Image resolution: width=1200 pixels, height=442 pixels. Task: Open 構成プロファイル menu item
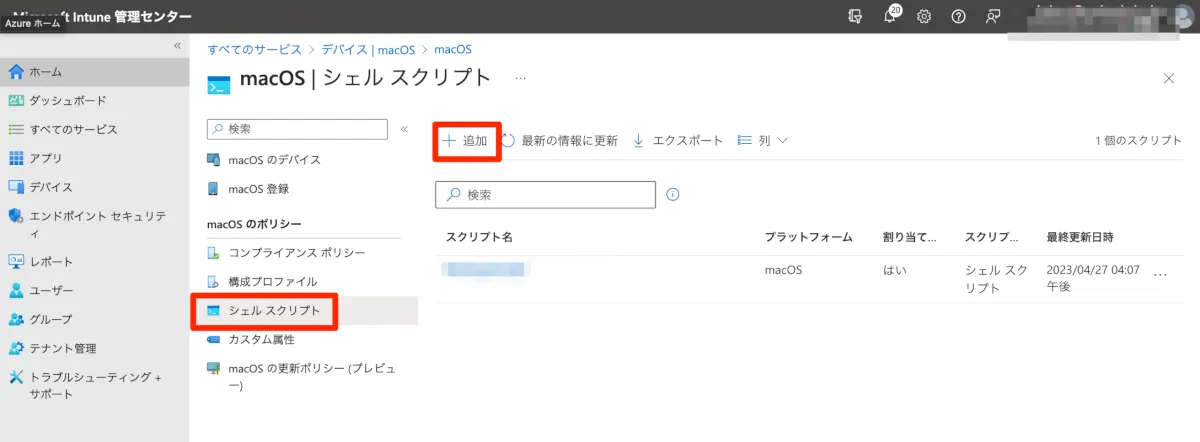pos(272,282)
